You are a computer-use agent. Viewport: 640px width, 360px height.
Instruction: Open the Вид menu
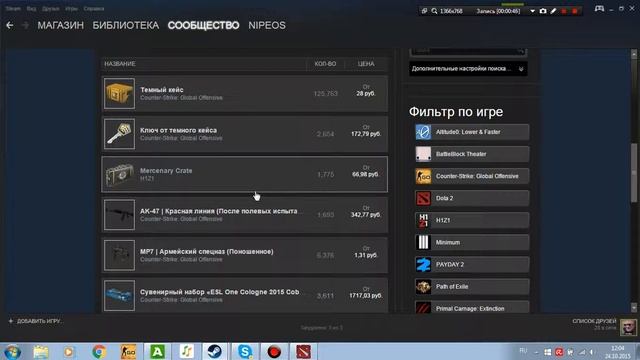point(31,9)
